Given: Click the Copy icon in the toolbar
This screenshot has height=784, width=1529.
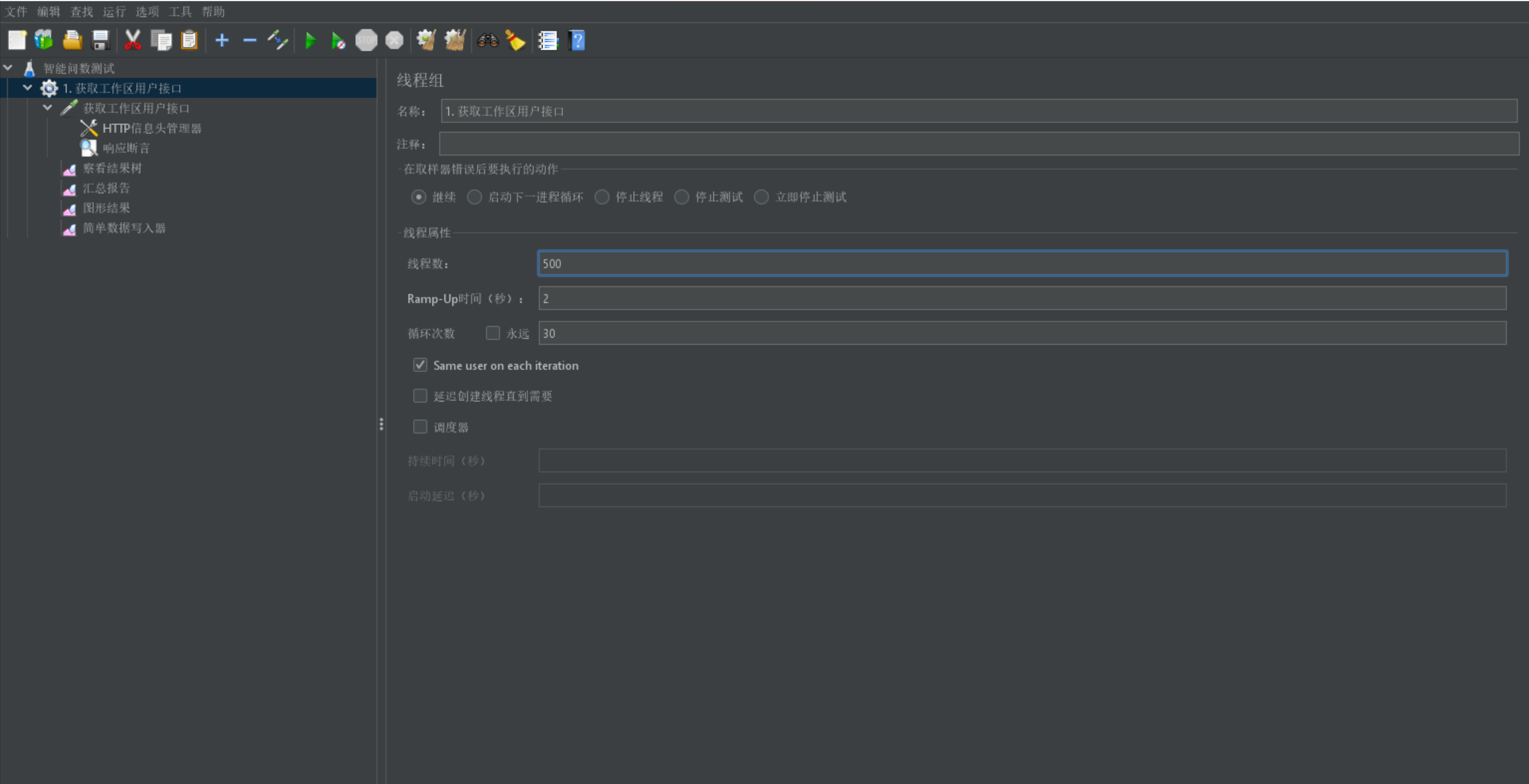Looking at the screenshot, I should pos(161,40).
